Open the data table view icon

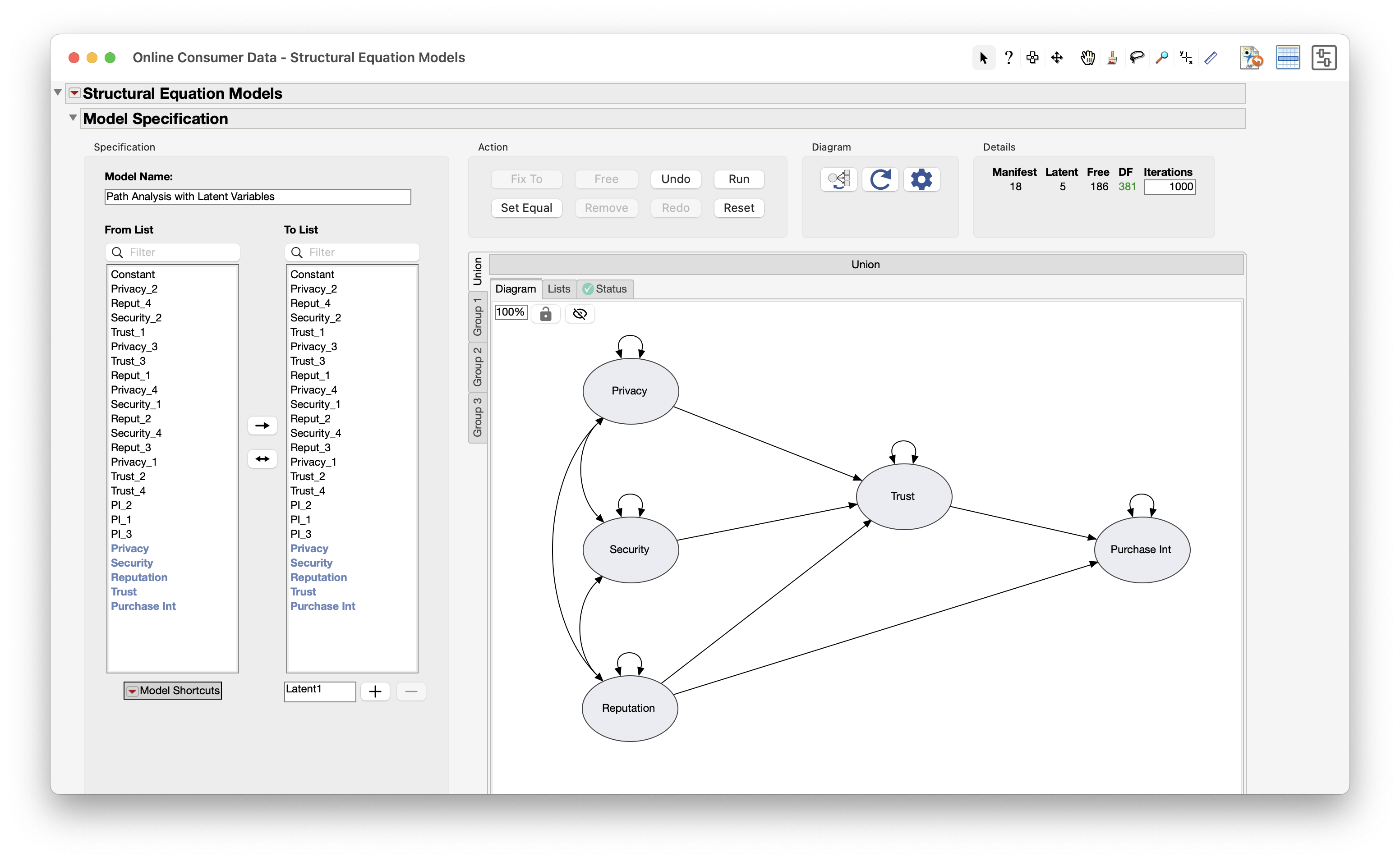[x=1287, y=58]
